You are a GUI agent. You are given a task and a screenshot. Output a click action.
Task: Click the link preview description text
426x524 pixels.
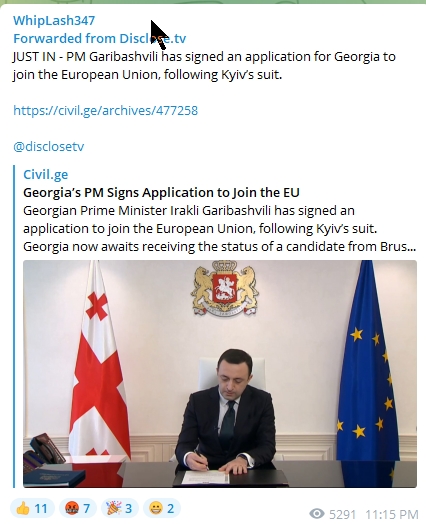(220, 229)
